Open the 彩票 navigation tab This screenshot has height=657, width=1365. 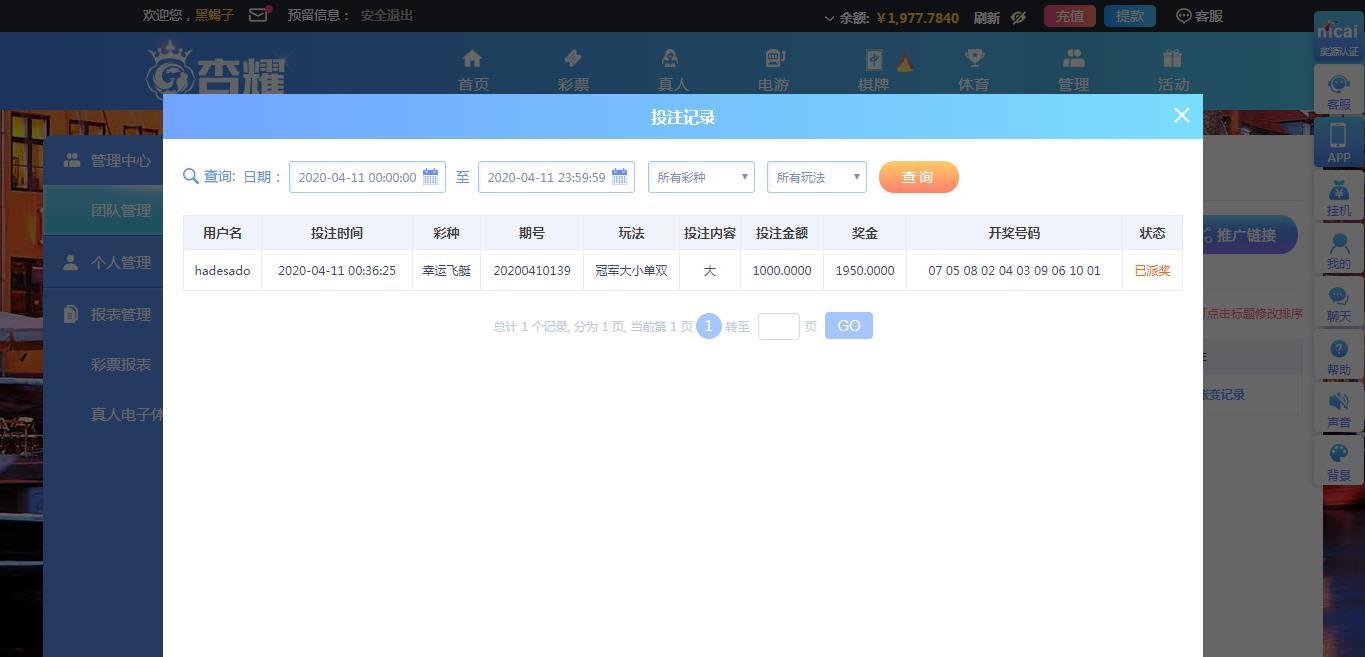[x=573, y=70]
